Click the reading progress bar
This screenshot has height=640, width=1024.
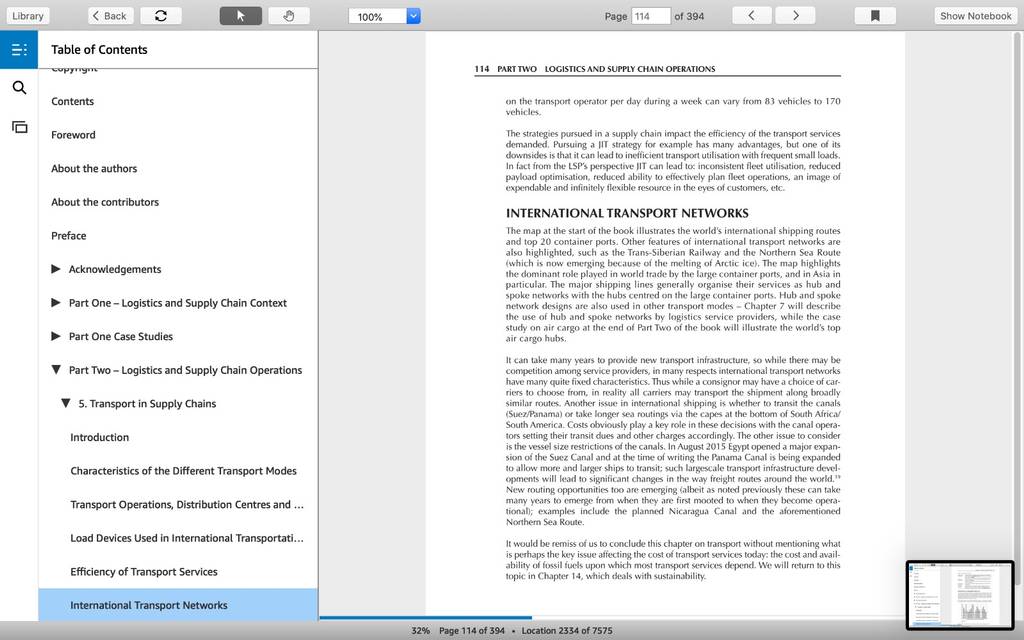pos(611,617)
